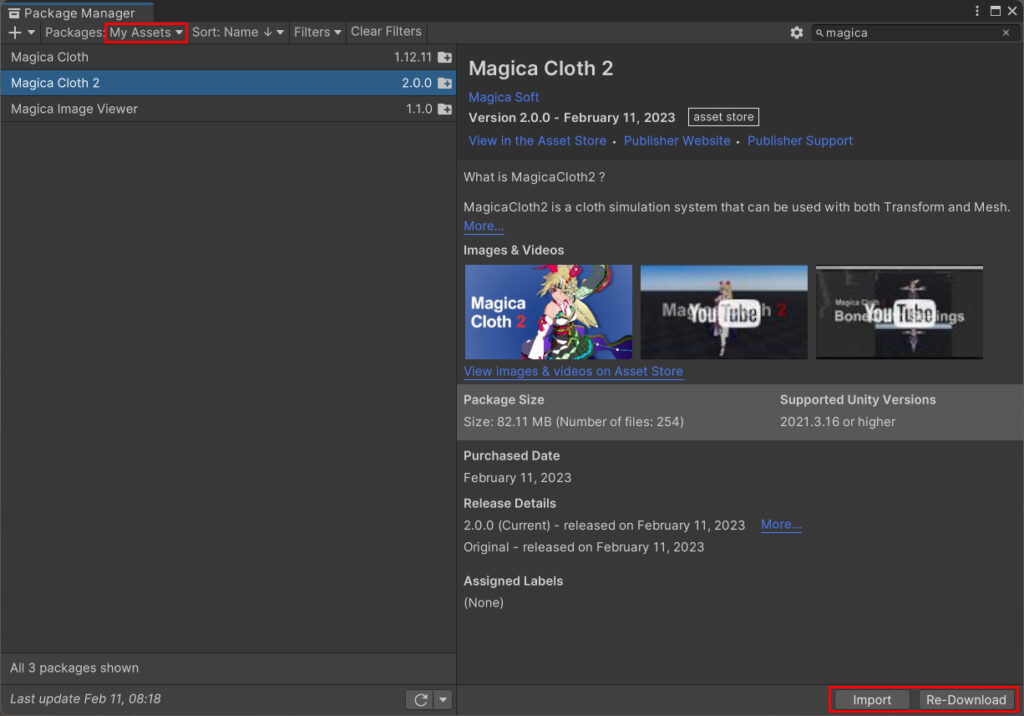Click the Re-Download button
Viewport: 1024px width, 716px height.
tap(966, 699)
